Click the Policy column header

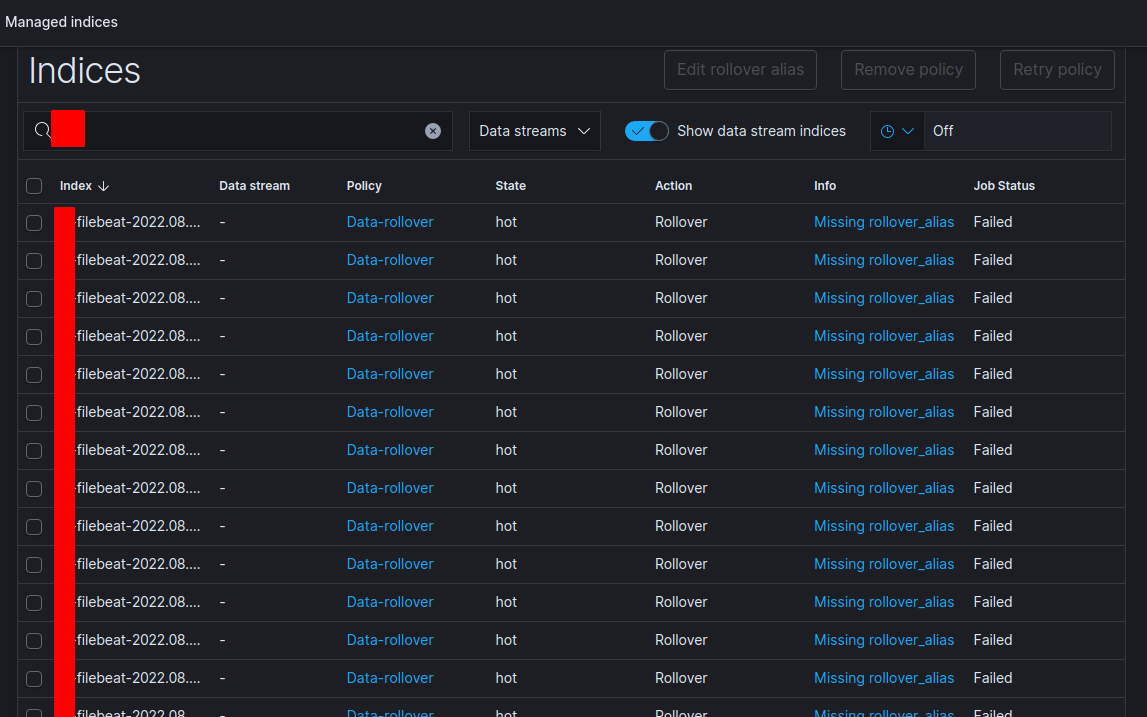tap(364, 186)
